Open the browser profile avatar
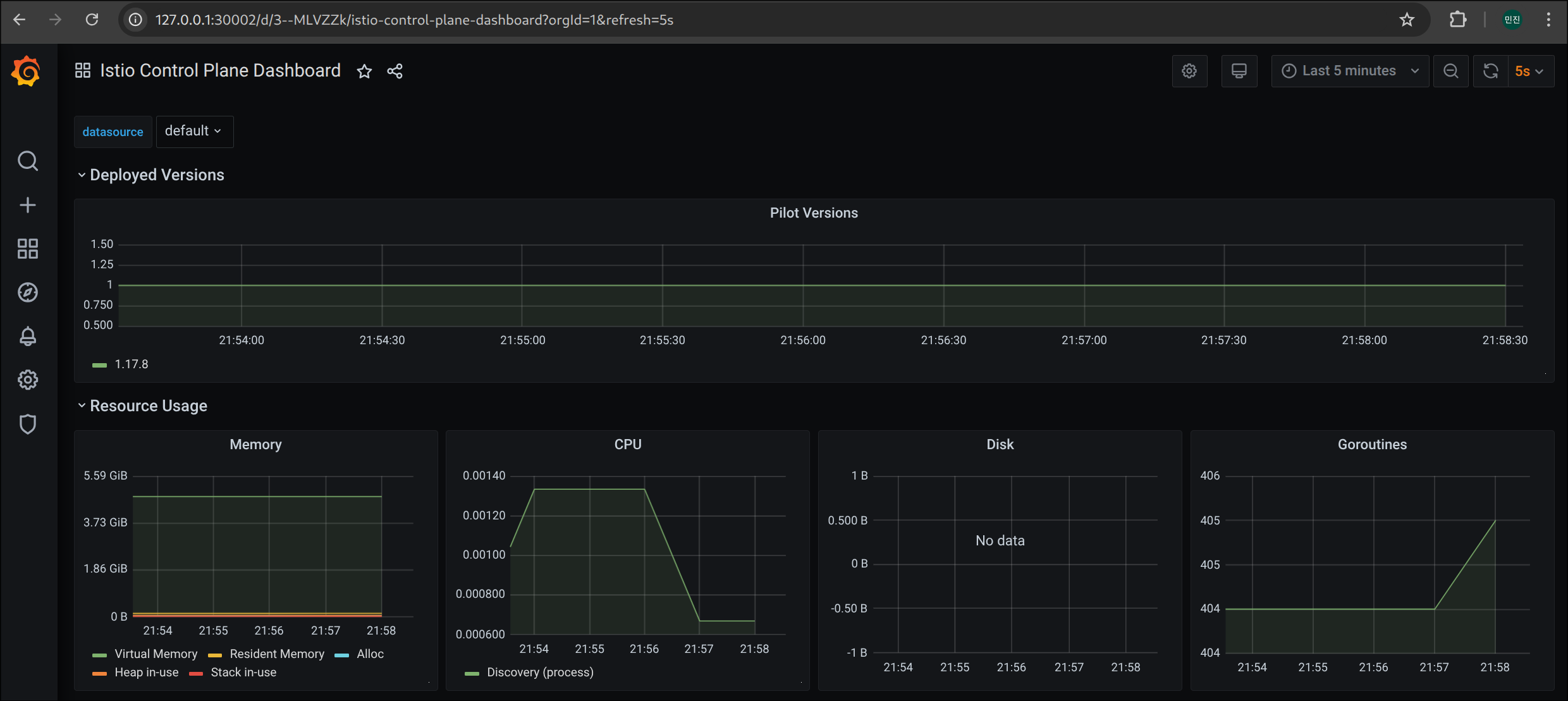The height and width of the screenshot is (701, 1568). point(1512,20)
